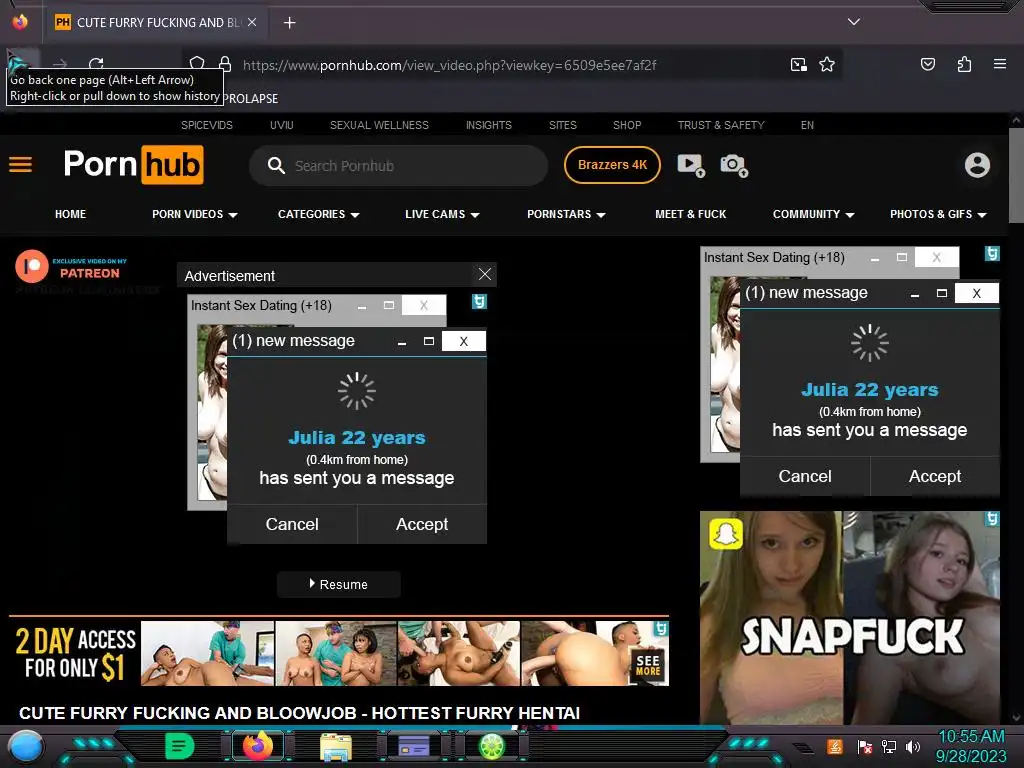Viewport: 1024px width, 768px height.
Task: View site security via padlock icon
Action: point(225,64)
